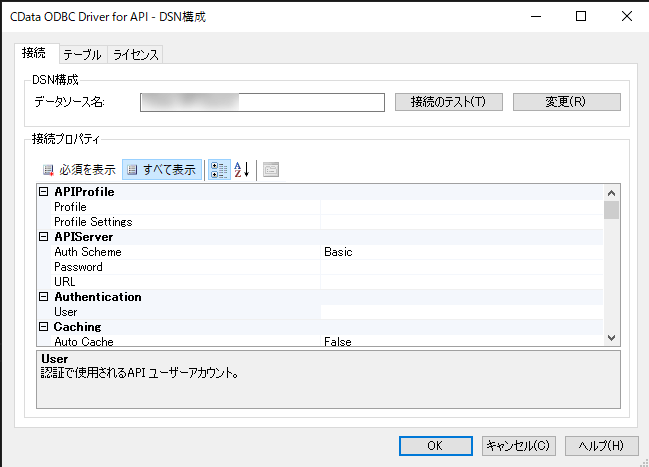Click the alphabetical A-Z sort icon
This screenshot has width=649, height=467.
coord(242,170)
